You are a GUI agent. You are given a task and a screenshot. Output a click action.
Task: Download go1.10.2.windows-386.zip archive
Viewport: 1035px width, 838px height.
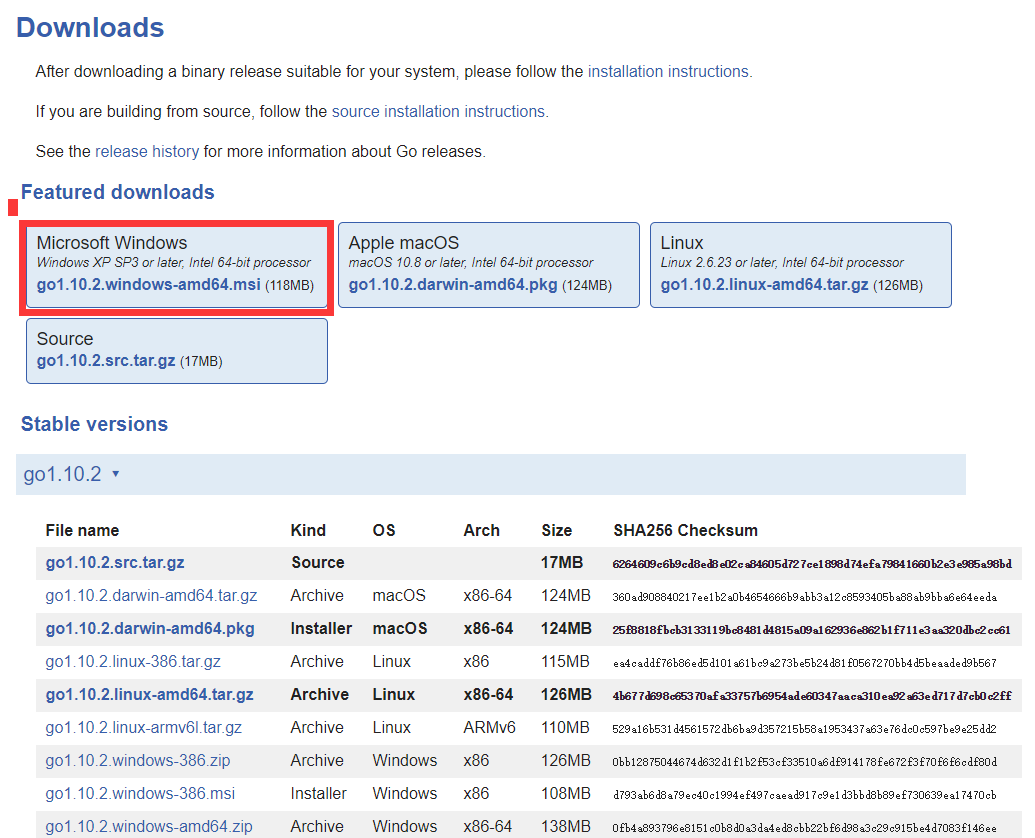pyautogui.click(x=138, y=761)
